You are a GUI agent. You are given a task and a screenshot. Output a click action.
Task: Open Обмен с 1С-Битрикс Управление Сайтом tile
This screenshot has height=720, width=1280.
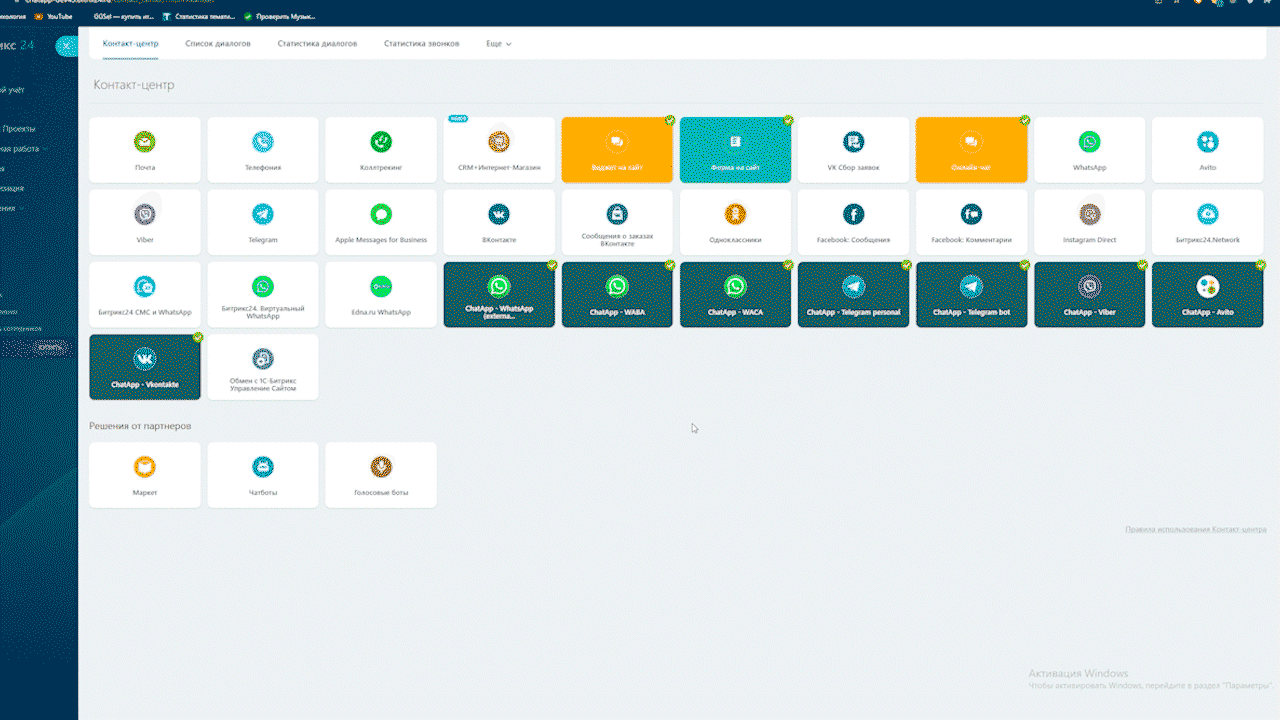[x=263, y=367]
